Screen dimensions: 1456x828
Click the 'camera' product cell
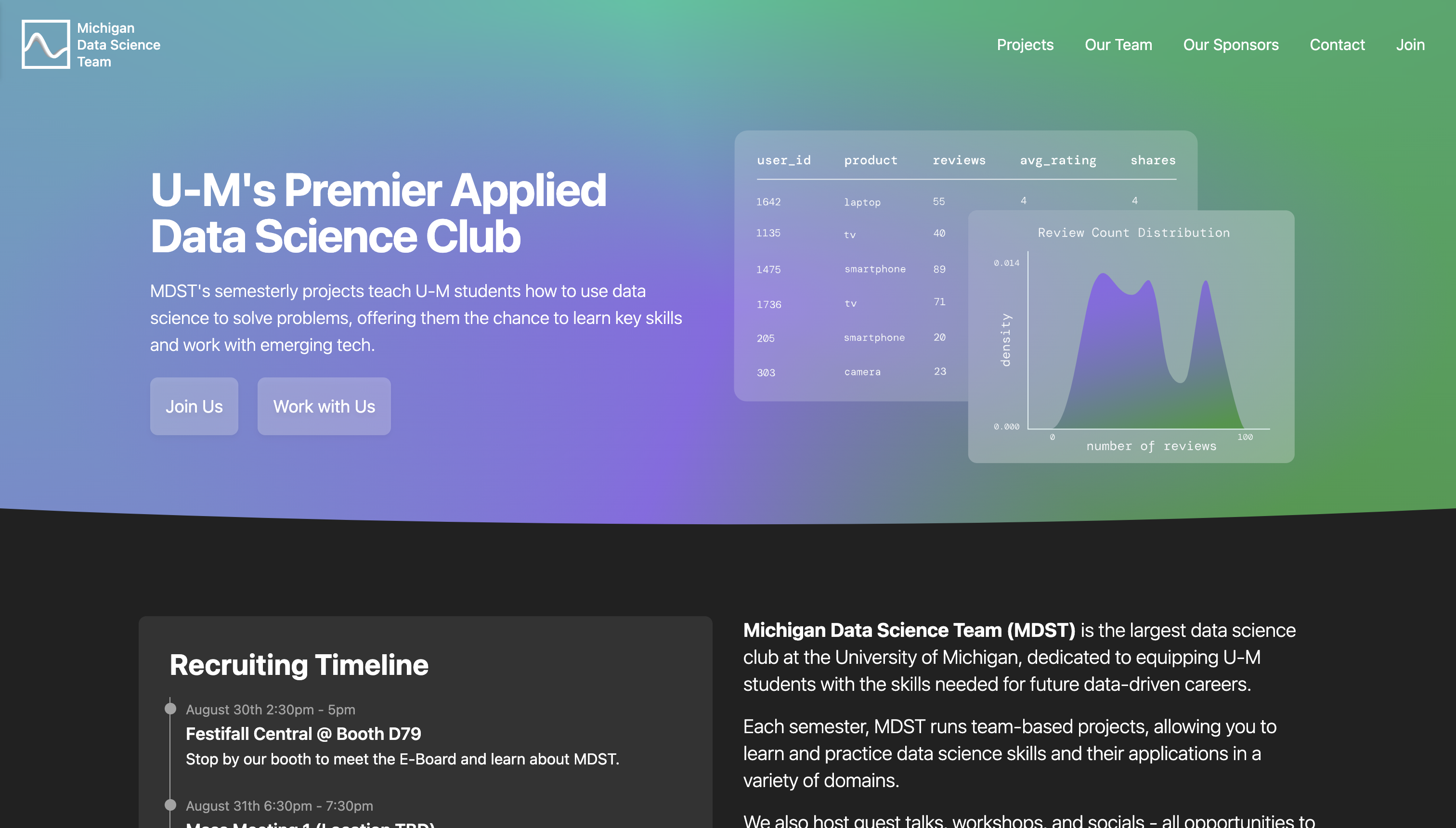tap(862, 372)
